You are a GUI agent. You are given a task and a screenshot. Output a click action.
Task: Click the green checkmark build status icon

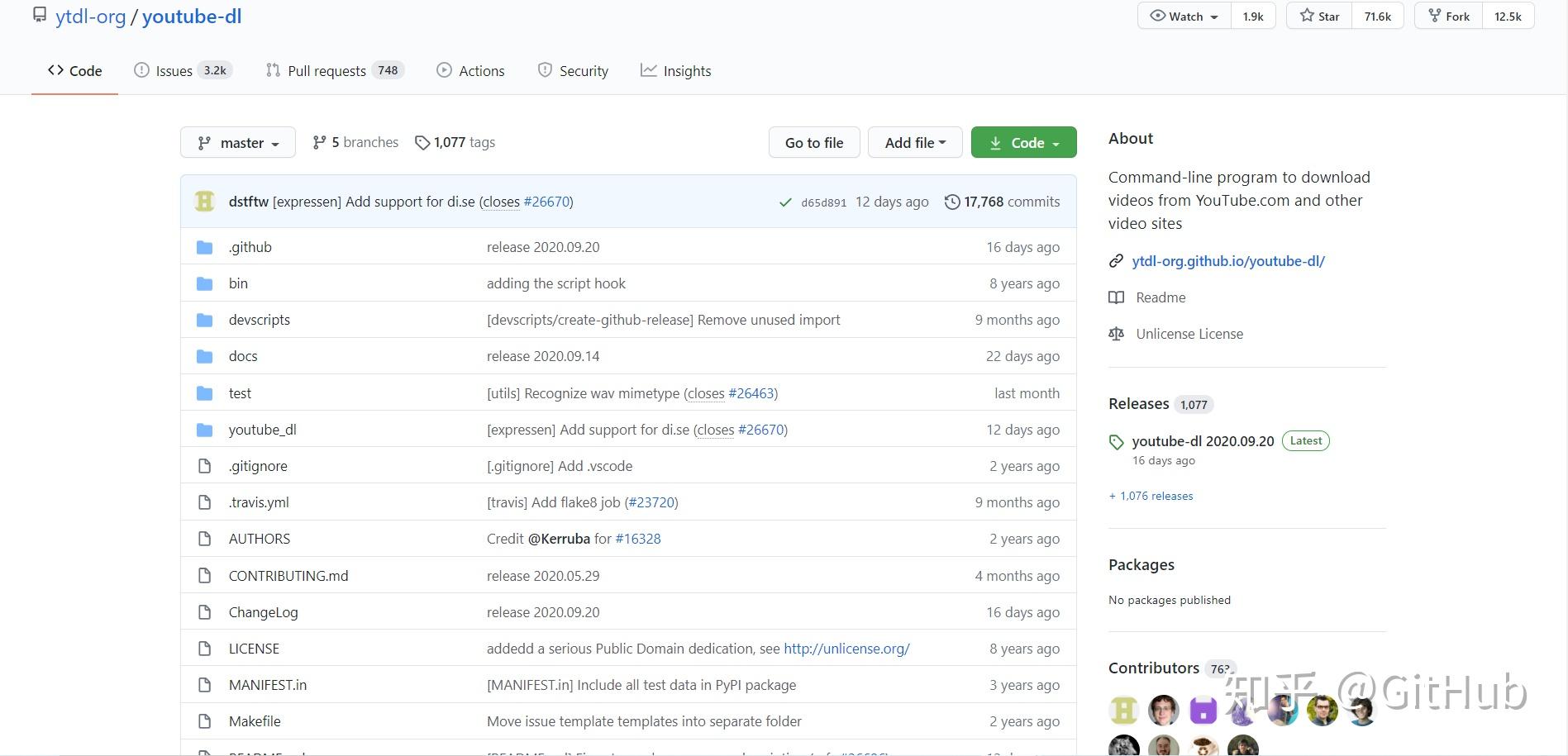[x=785, y=202]
